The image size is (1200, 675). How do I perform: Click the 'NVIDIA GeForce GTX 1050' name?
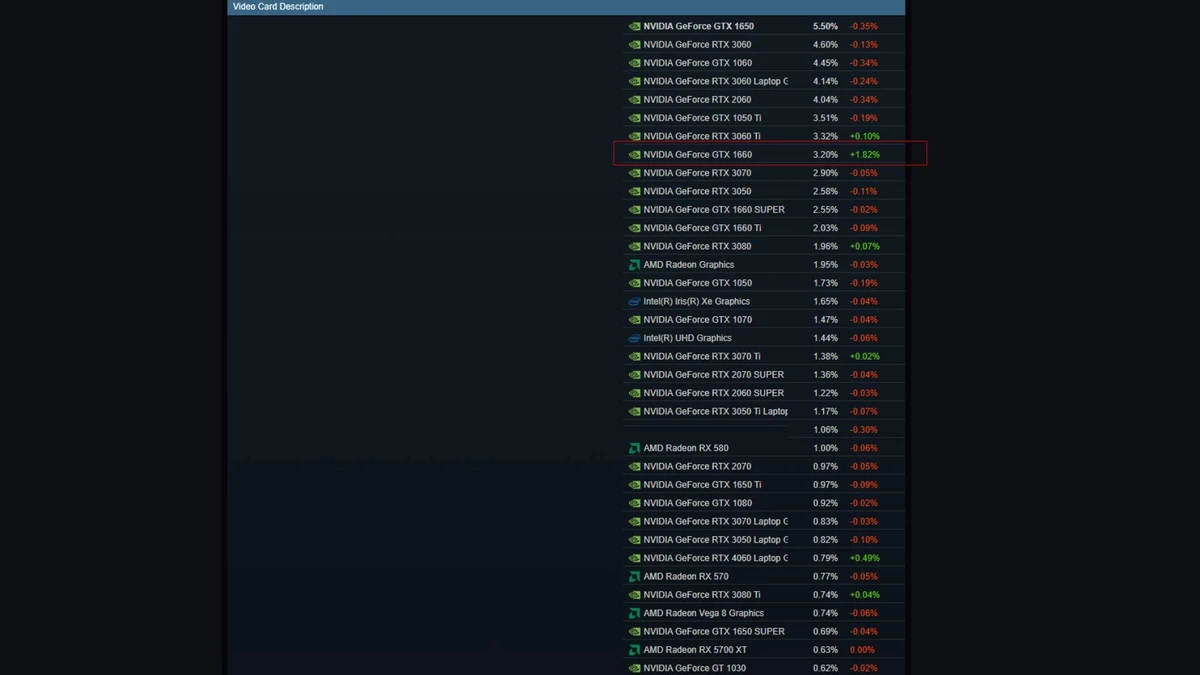point(698,283)
